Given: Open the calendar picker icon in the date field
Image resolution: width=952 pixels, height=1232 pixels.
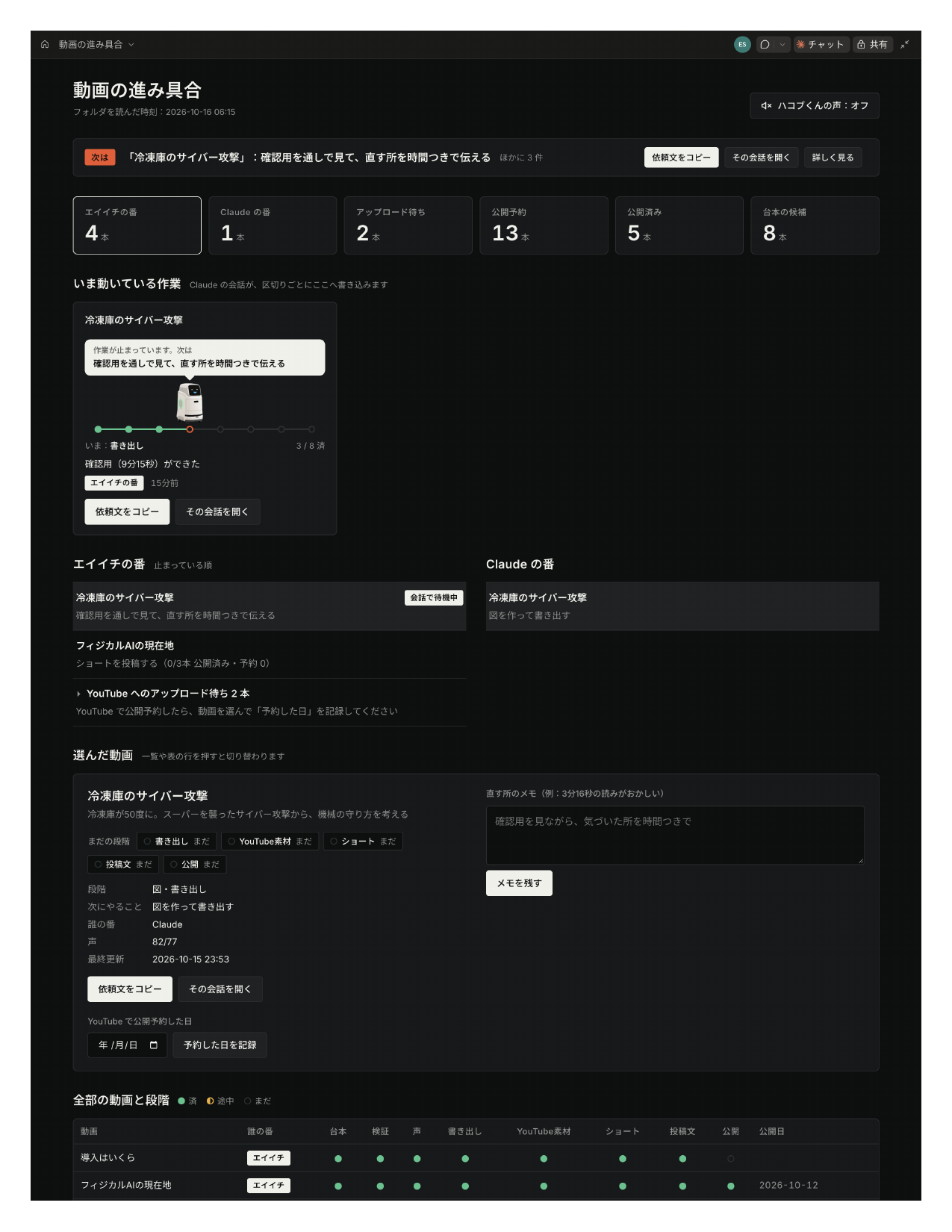Looking at the screenshot, I should pos(154,1045).
